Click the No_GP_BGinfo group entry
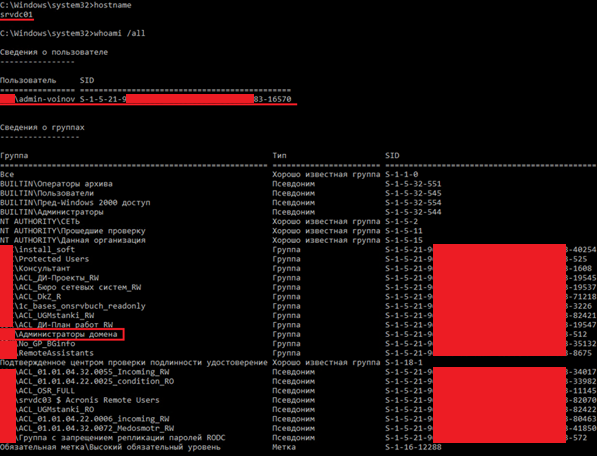The width and height of the screenshot is (597, 456). (47, 343)
